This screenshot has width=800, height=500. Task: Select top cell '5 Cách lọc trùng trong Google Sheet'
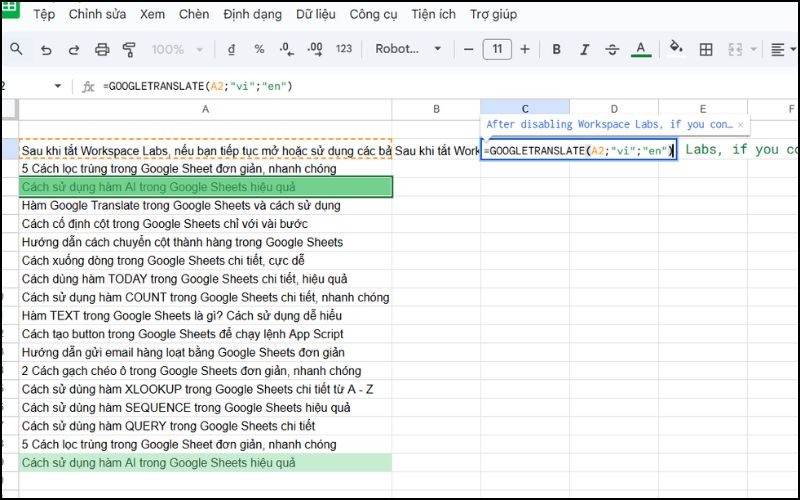tap(206, 168)
